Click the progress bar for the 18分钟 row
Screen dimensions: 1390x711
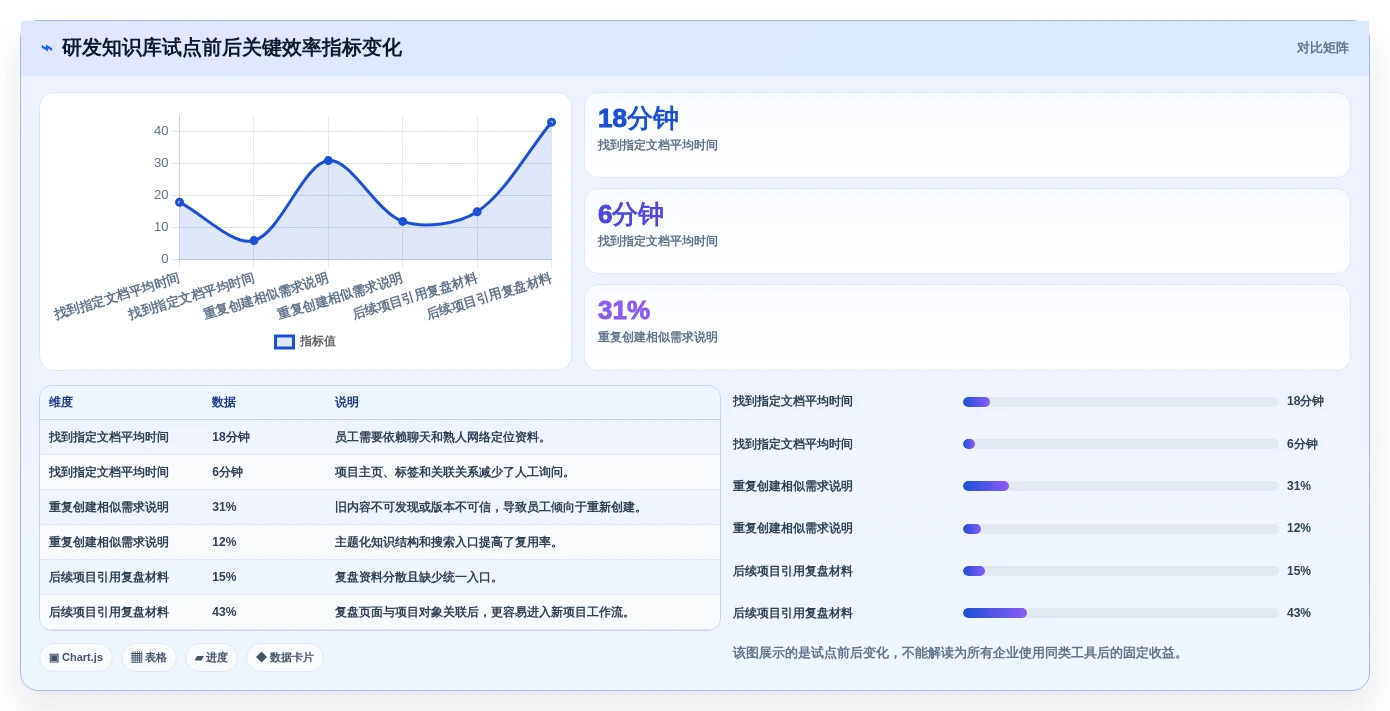coord(1120,402)
